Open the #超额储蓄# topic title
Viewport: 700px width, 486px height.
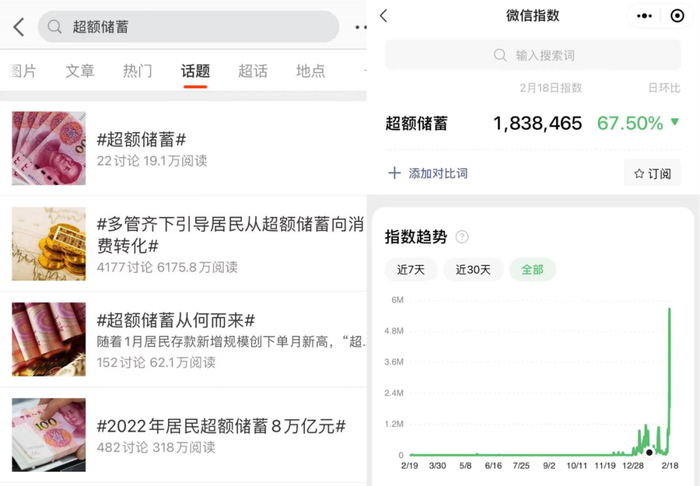coord(141,140)
